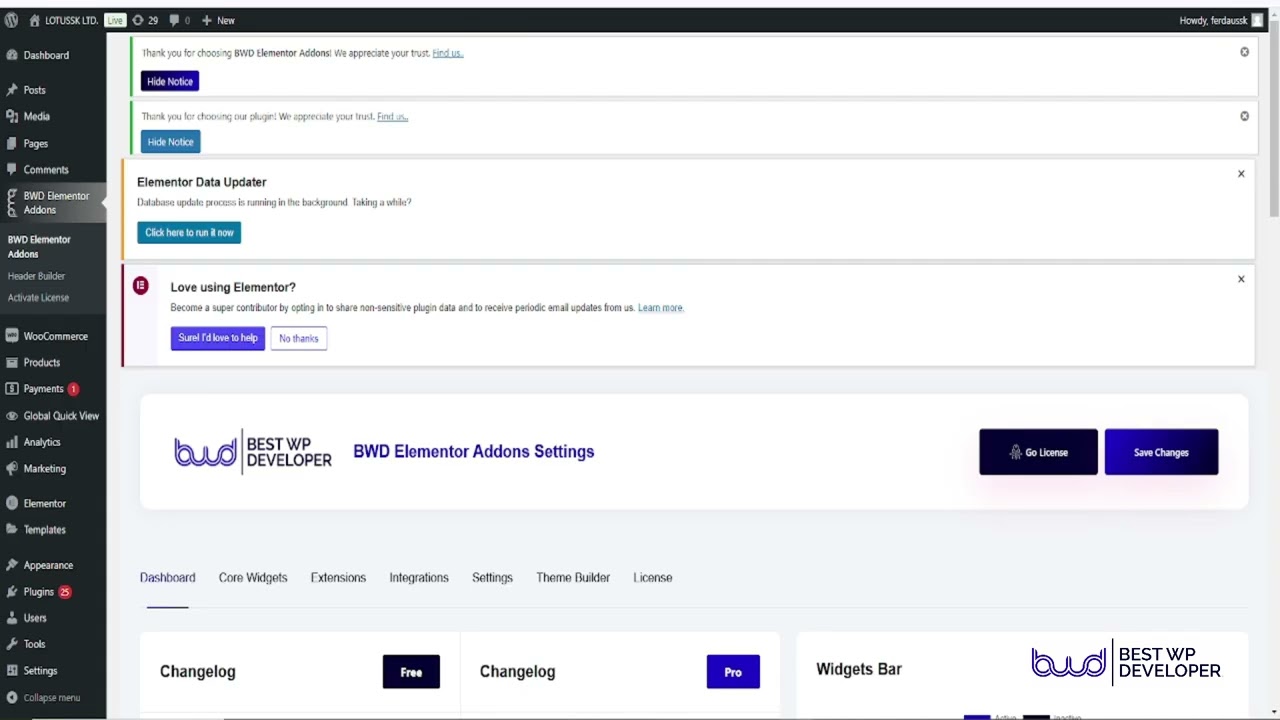Open the user avatar in admin bar
This screenshot has width=1280, height=720.
(1256, 20)
